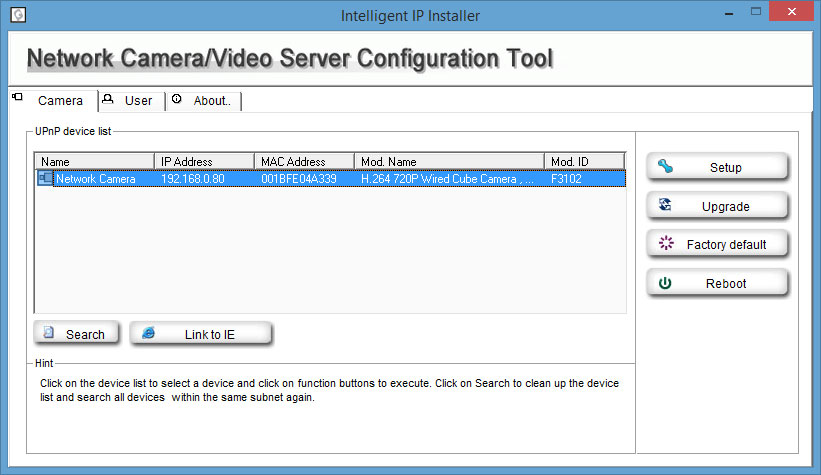Click the Mod. Name column header

pyautogui.click(x=449, y=161)
